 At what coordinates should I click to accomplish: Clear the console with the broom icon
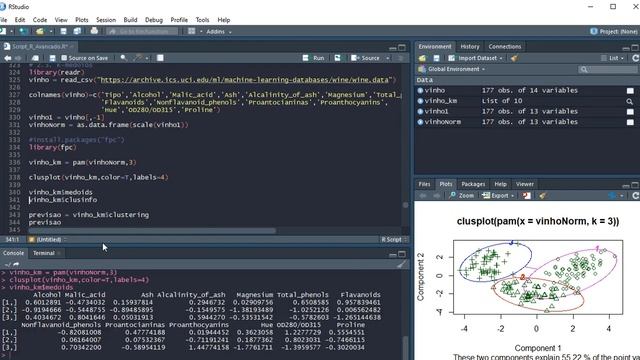click(x=402, y=264)
